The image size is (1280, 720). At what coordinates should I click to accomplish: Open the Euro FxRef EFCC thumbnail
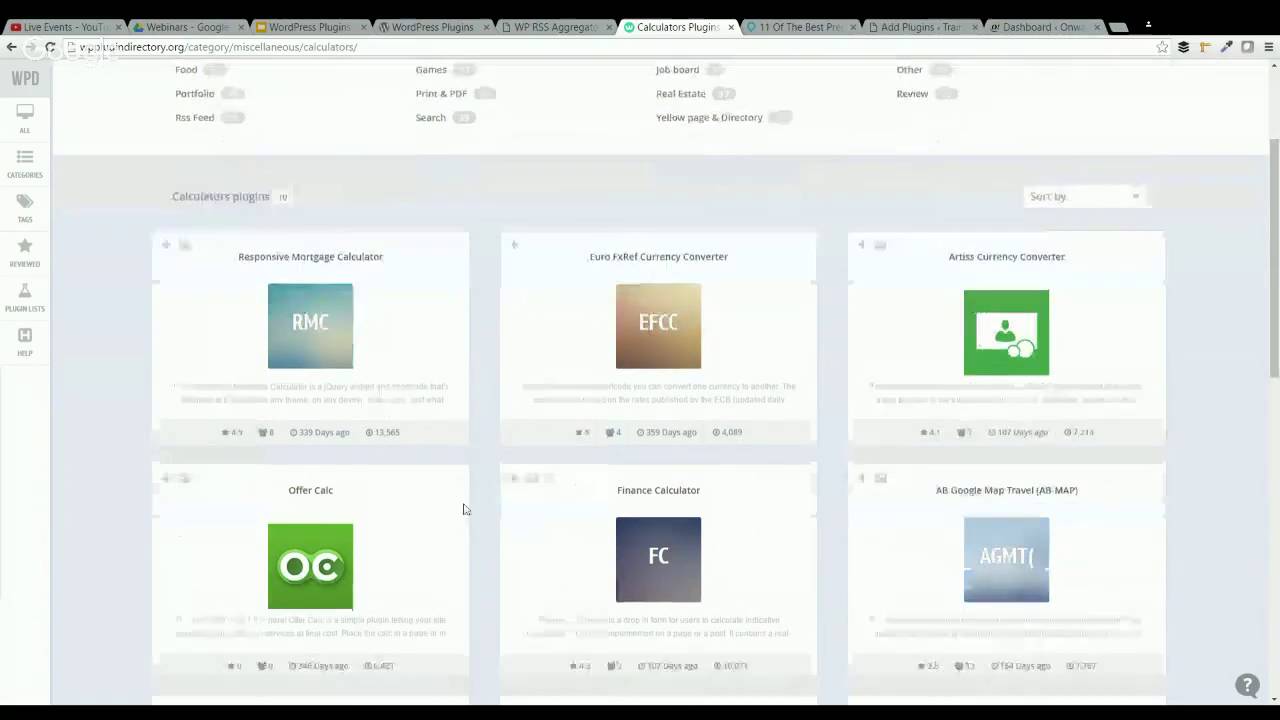coord(658,326)
